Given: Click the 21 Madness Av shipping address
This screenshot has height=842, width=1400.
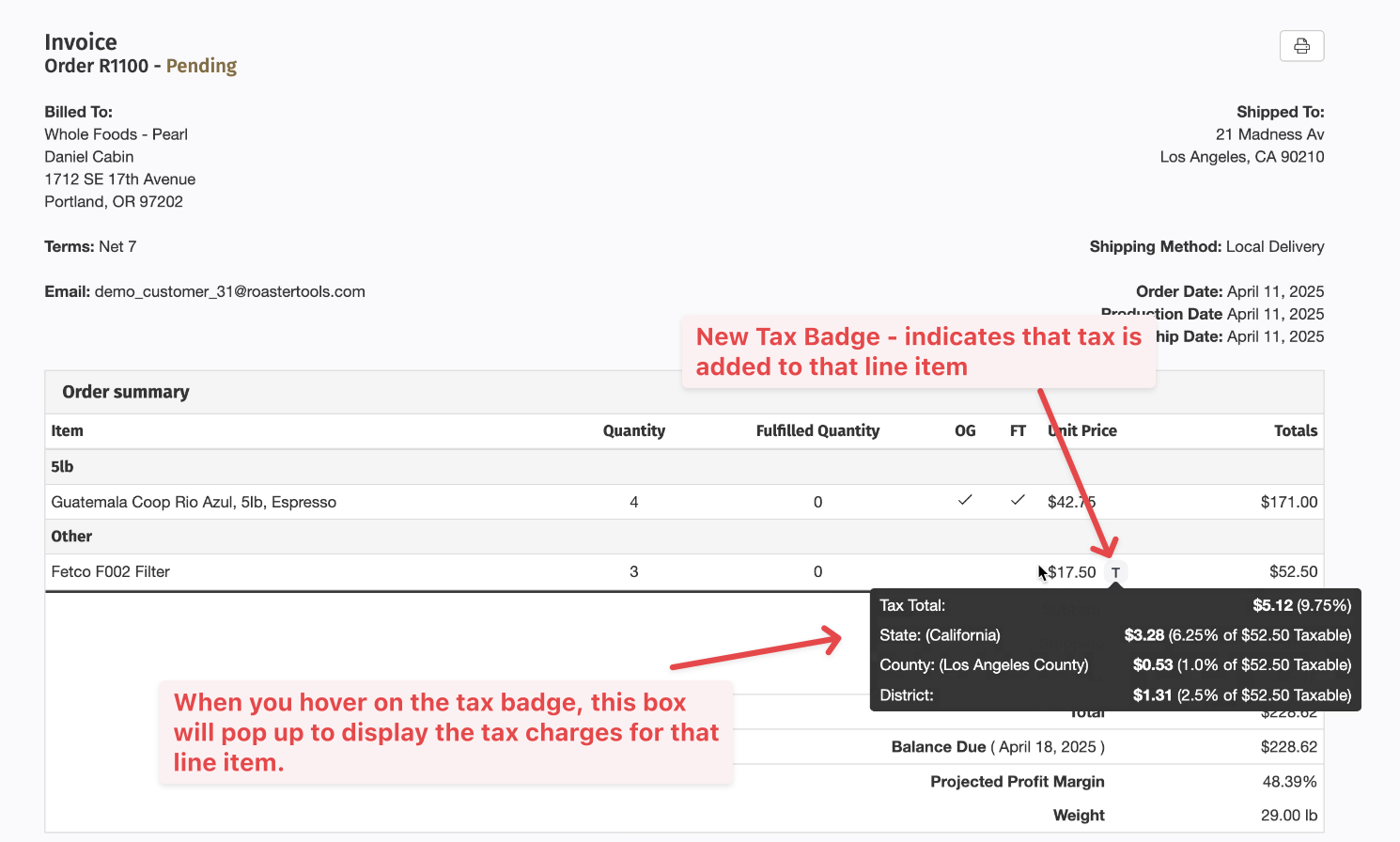Looking at the screenshot, I should (1269, 134).
